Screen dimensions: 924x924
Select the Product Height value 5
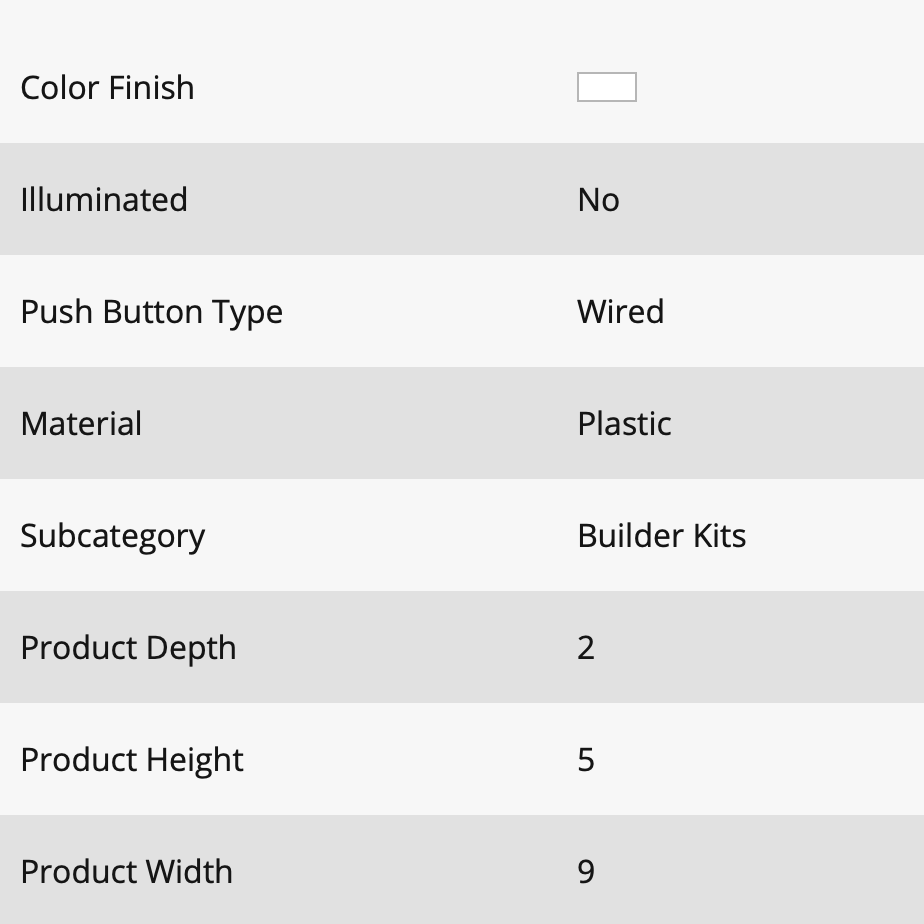coord(586,760)
